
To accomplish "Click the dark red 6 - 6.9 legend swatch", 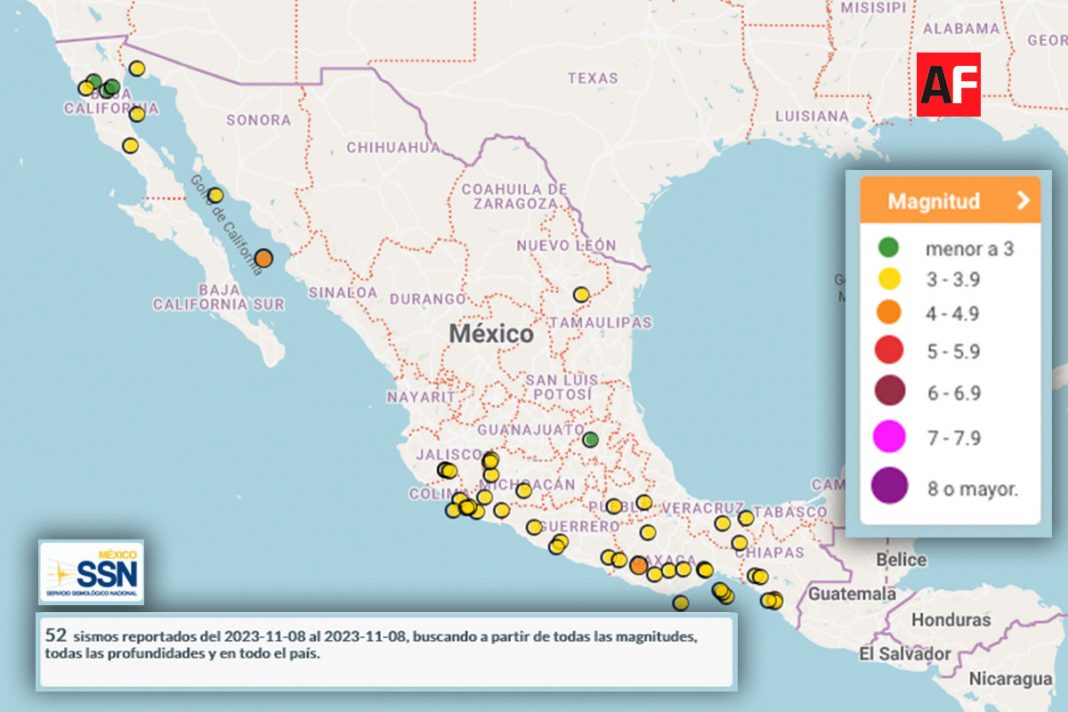I will [888, 392].
